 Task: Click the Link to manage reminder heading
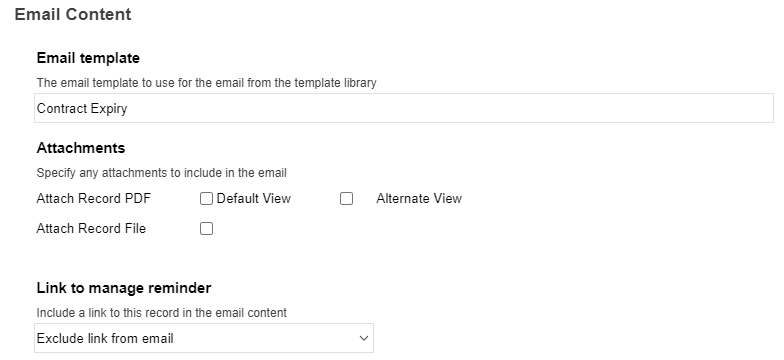124,288
